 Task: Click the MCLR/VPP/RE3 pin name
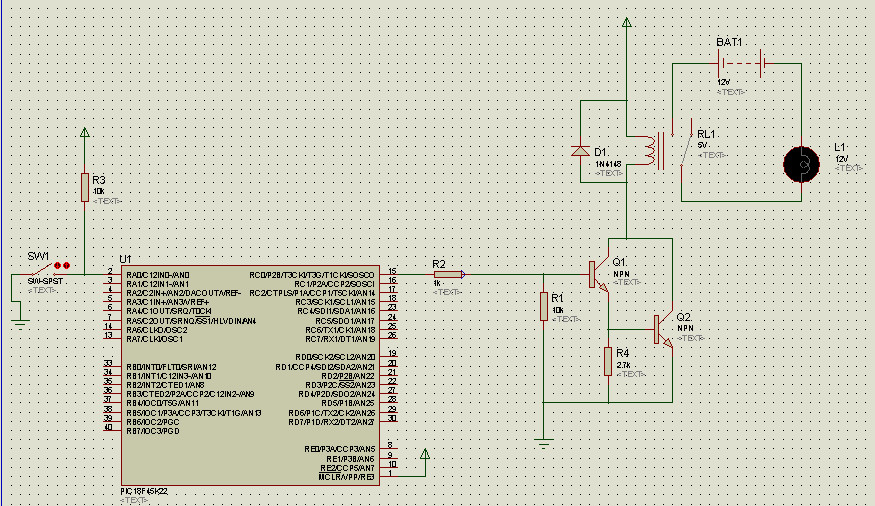(347, 477)
